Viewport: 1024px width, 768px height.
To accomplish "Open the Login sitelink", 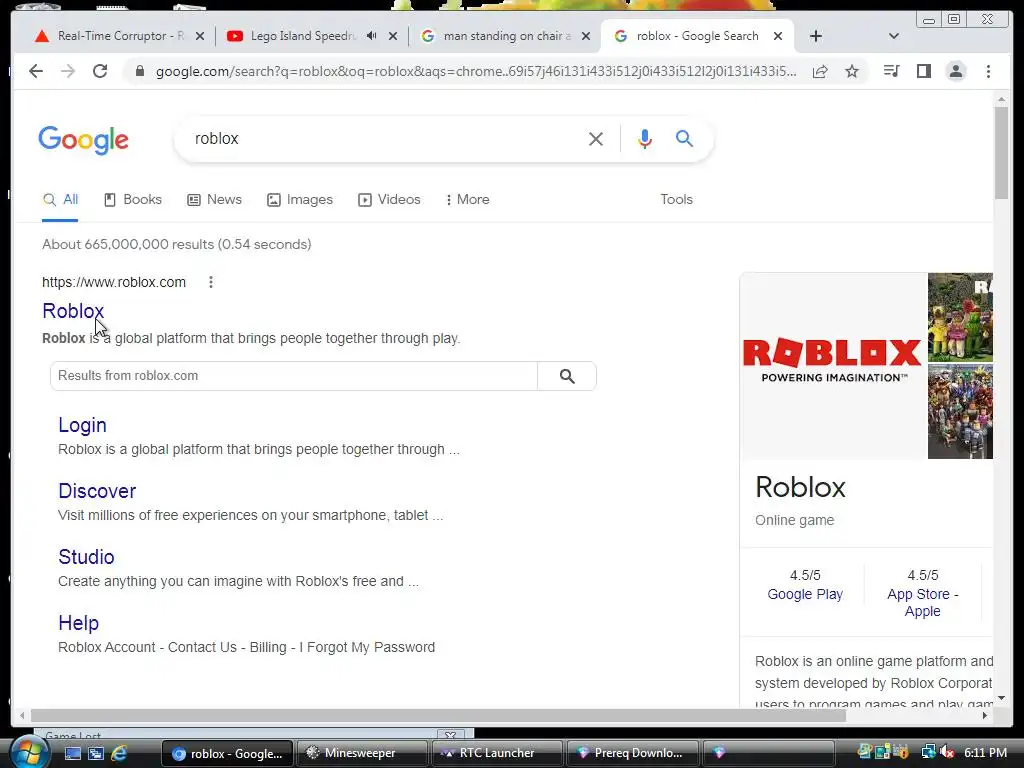I will 82,425.
